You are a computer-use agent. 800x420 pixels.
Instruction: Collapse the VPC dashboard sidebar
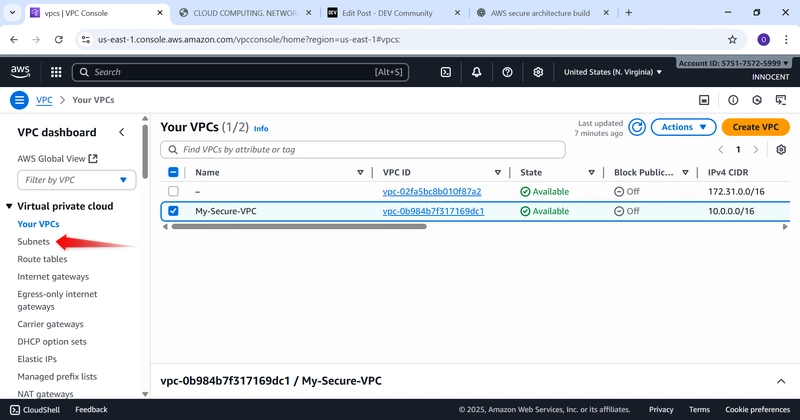(121, 132)
